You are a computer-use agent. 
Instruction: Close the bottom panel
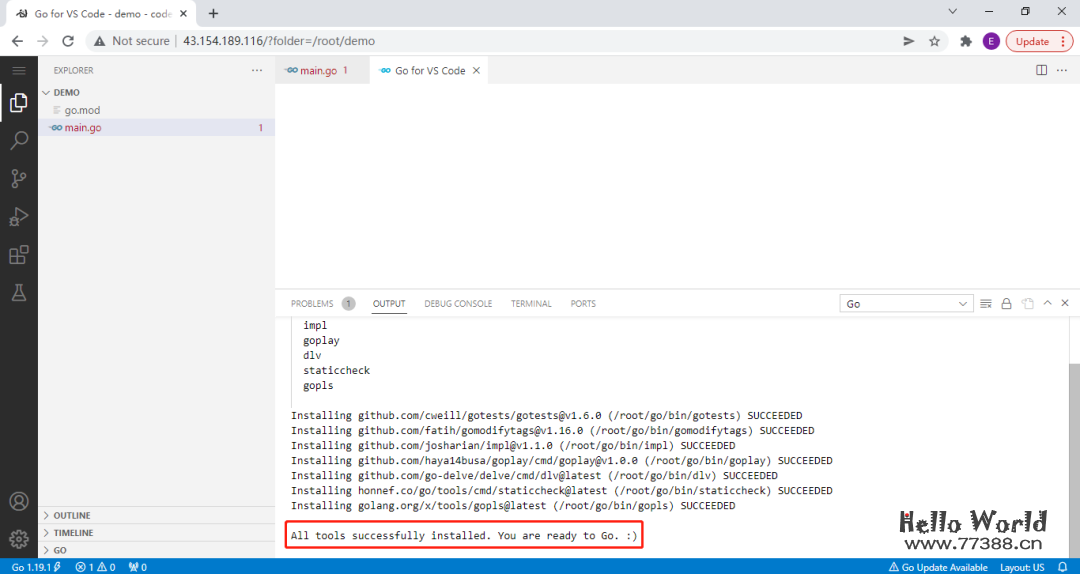point(1065,303)
